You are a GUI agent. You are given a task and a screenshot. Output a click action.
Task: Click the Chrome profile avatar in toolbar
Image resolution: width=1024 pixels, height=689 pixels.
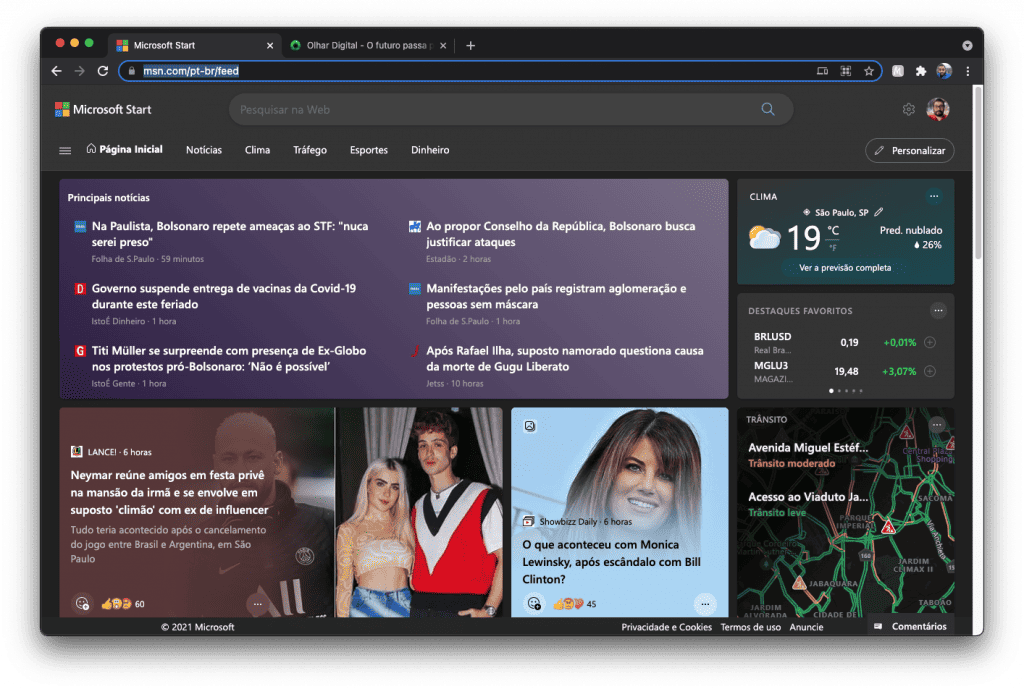944,71
